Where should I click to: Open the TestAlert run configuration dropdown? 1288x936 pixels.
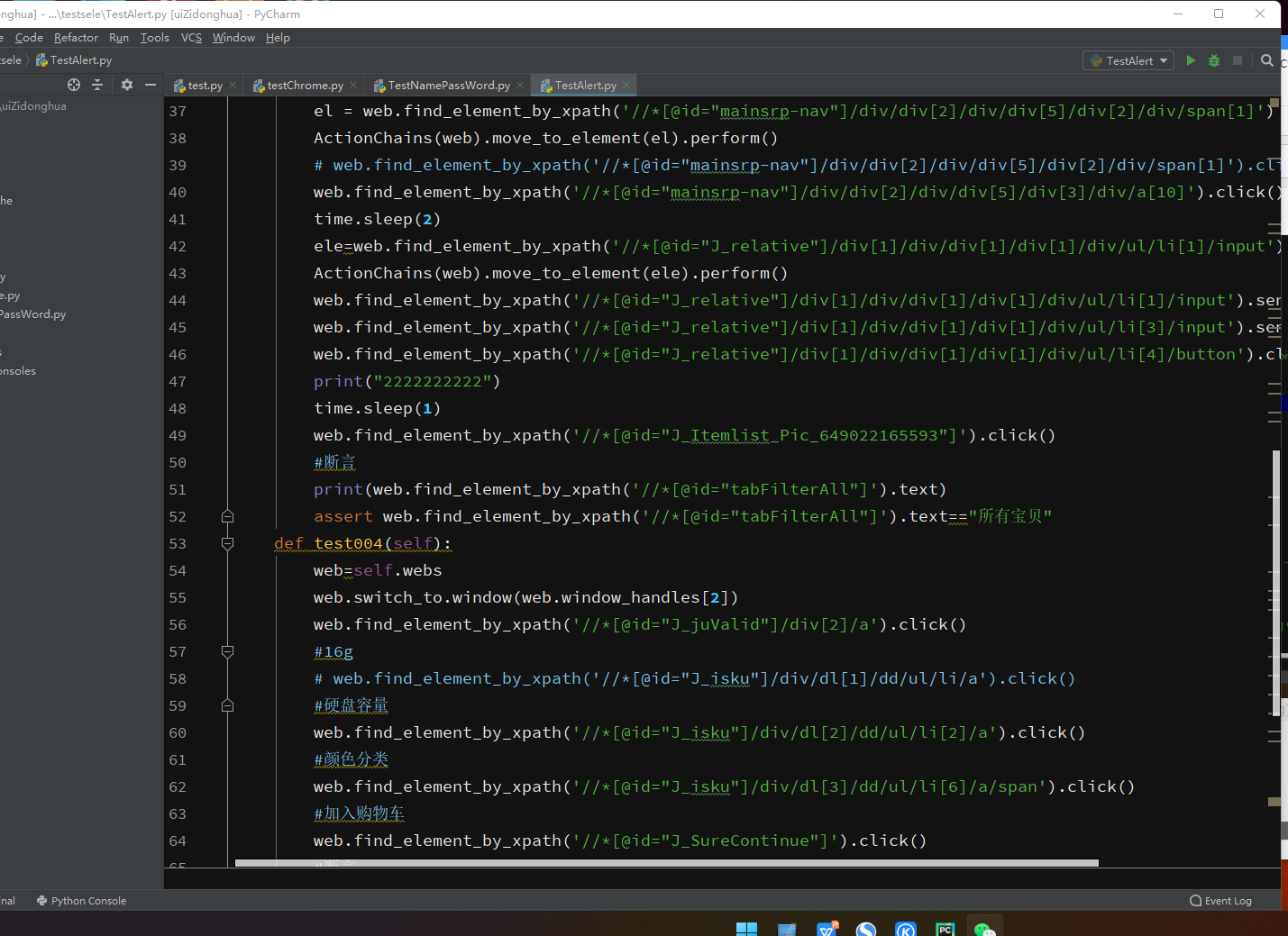pyautogui.click(x=1128, y=60)
